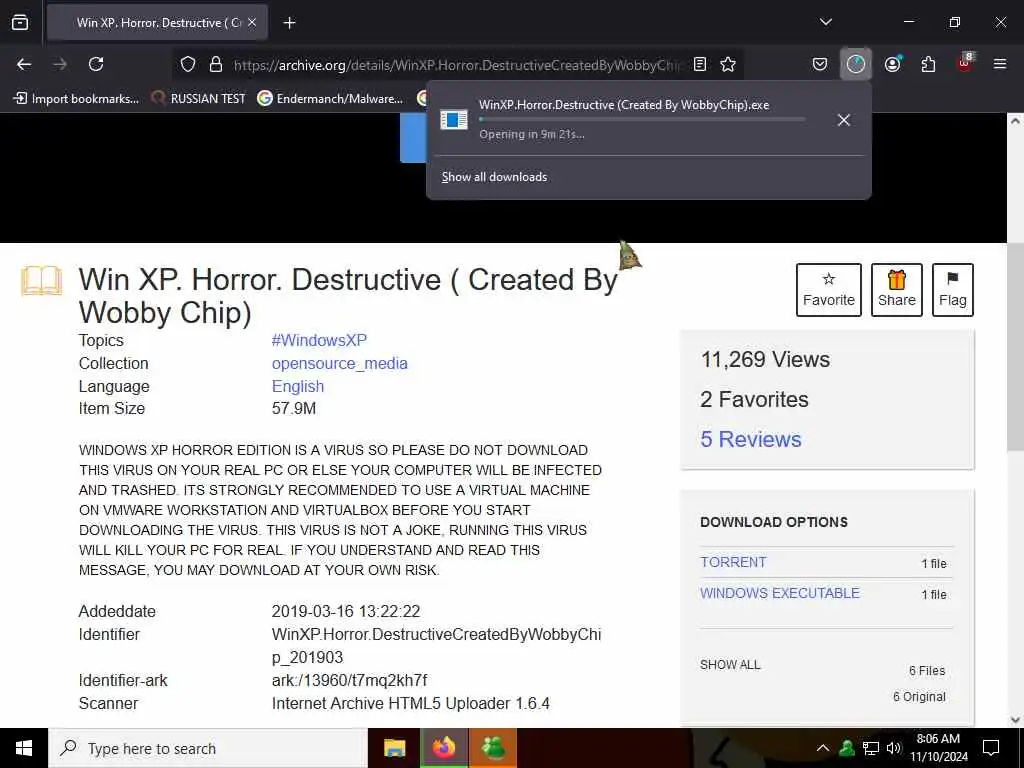Open Firefox account menu
Image resolution: width=1024 pixels, height=768 pixels.
[x=892, y=64]
